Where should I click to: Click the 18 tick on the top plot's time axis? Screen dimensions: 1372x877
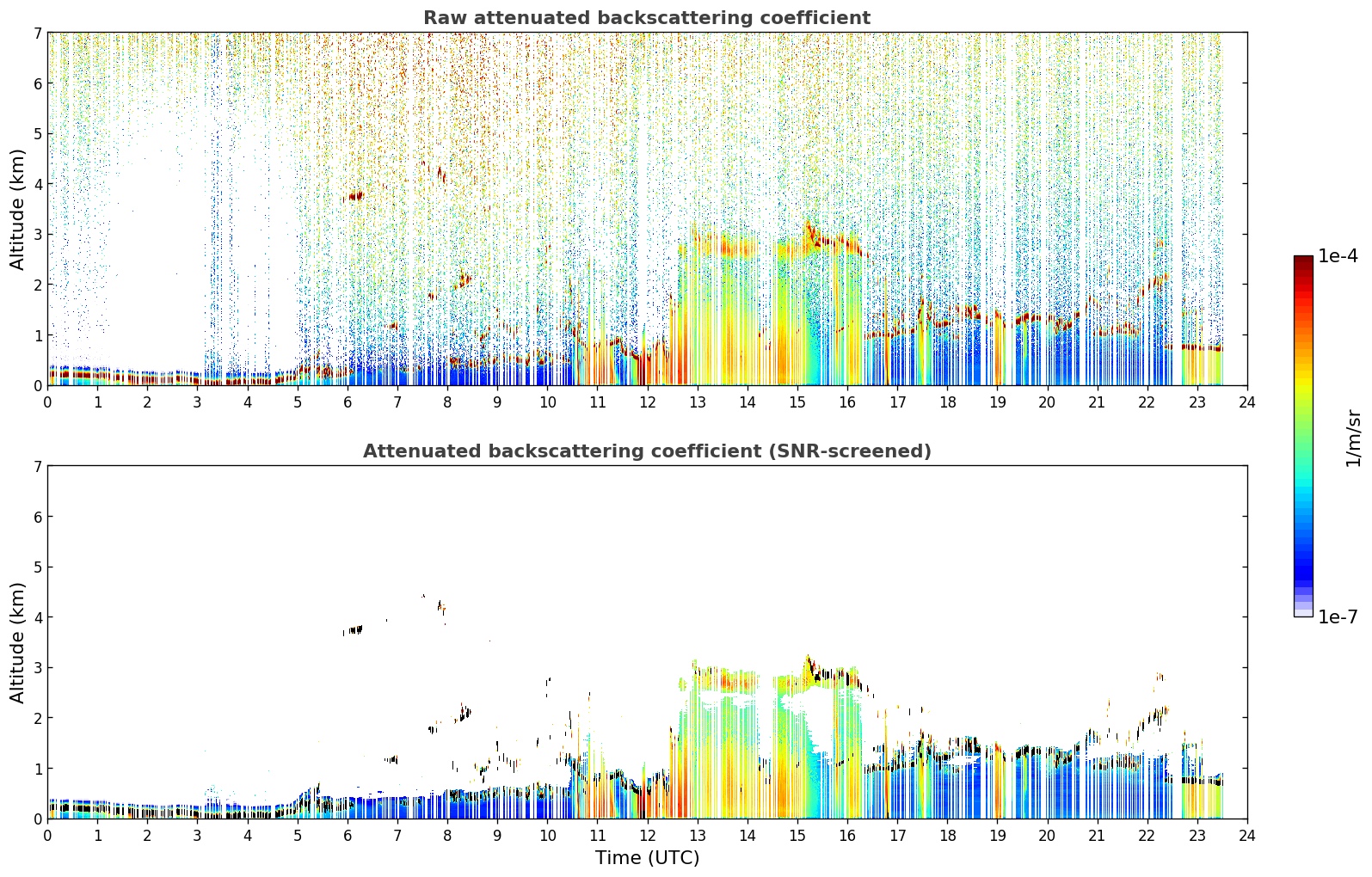click(947, 402)
